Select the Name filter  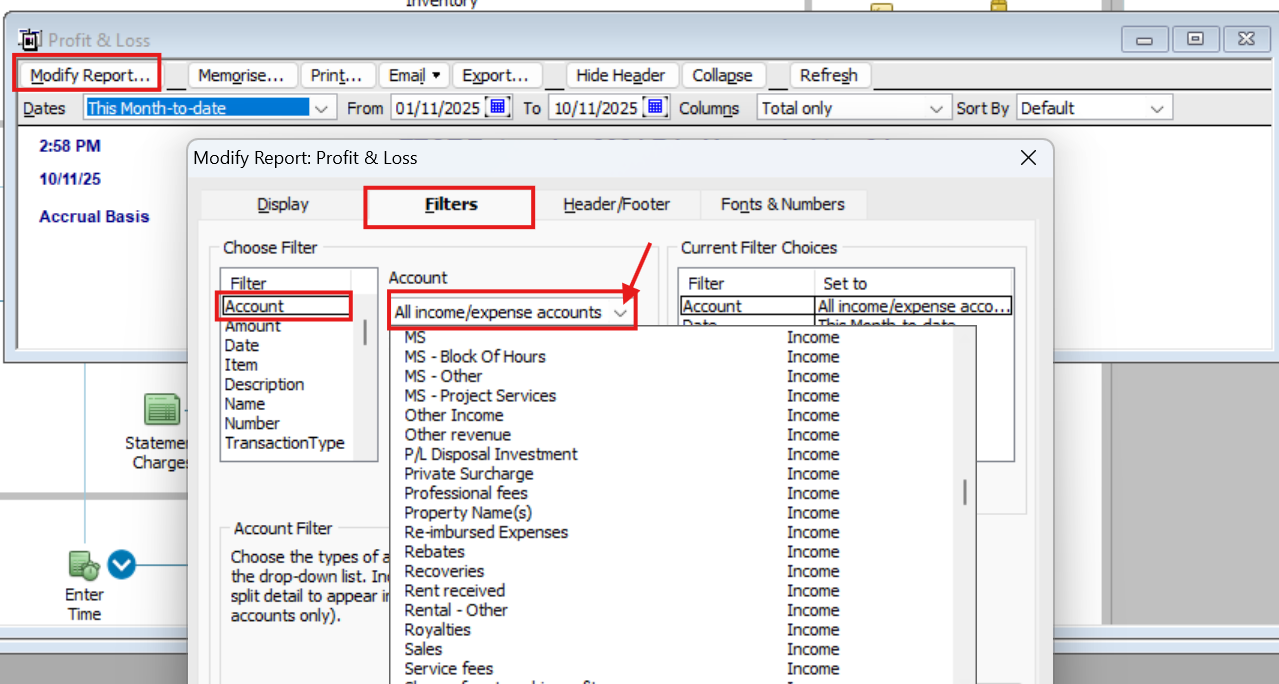[x=245, y=404]
